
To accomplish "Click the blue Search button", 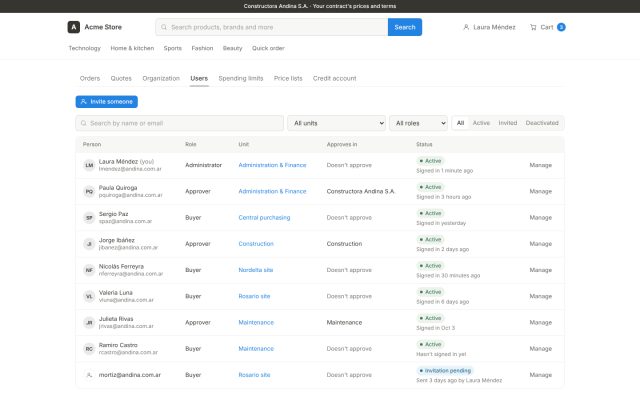I will (405, 27).
